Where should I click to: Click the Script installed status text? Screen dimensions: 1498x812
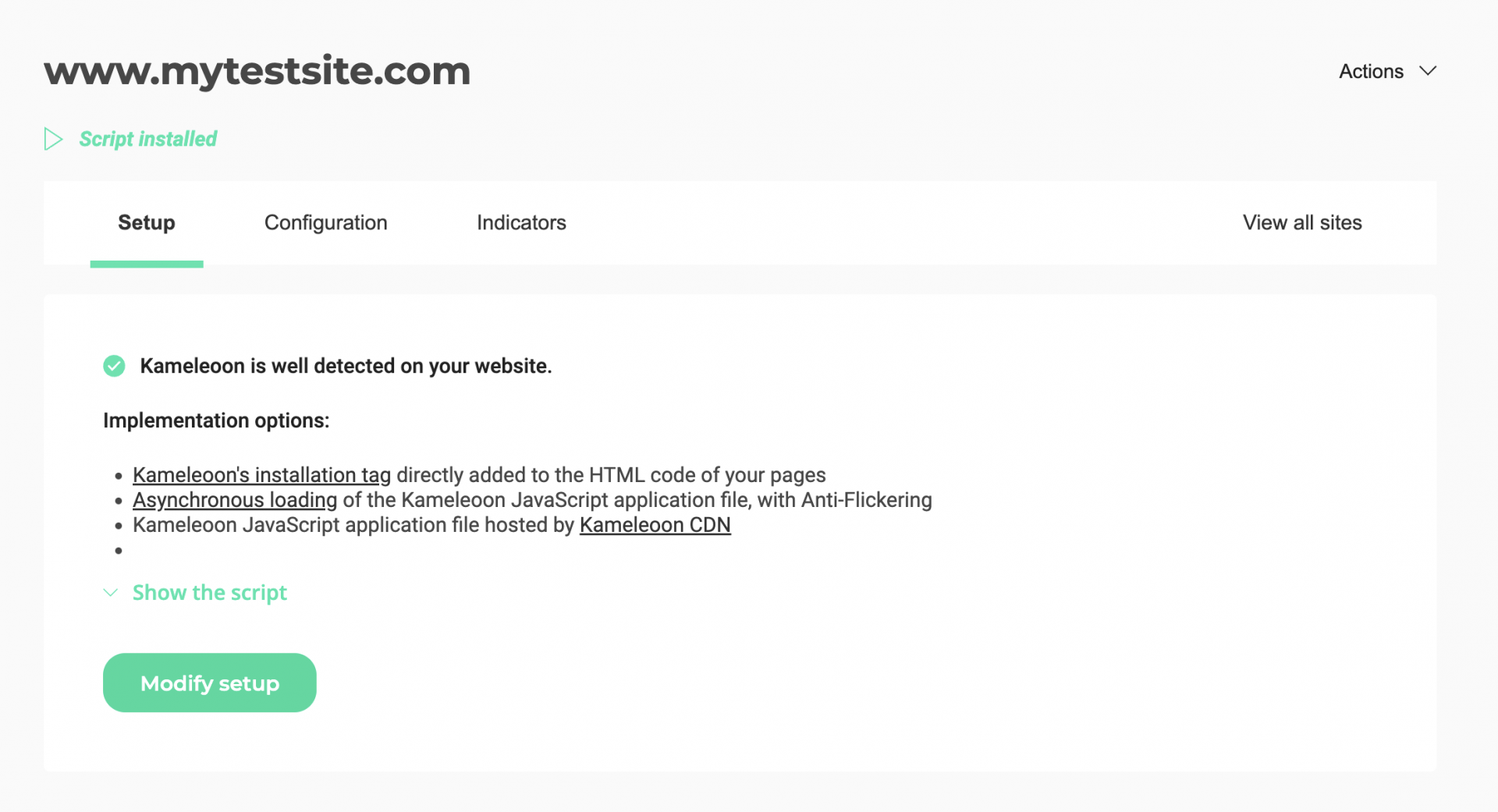[x=148, y=139]
